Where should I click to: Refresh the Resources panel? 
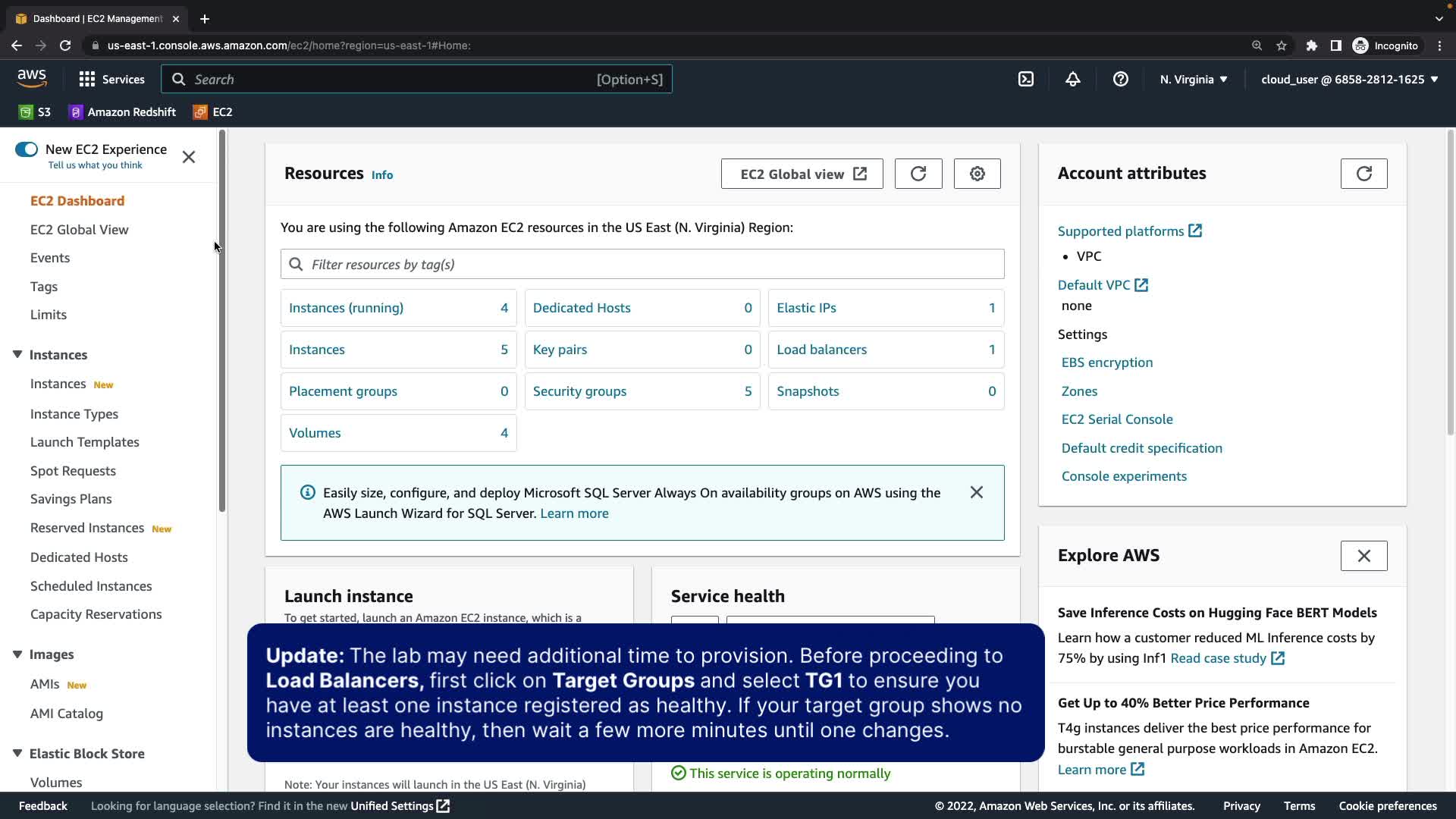click(918, 174)
